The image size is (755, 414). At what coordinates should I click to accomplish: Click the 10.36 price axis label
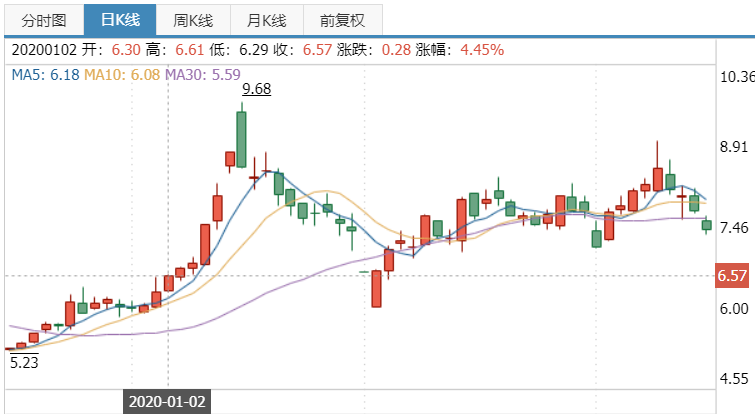pyautogui.click(x=735, y=77)
